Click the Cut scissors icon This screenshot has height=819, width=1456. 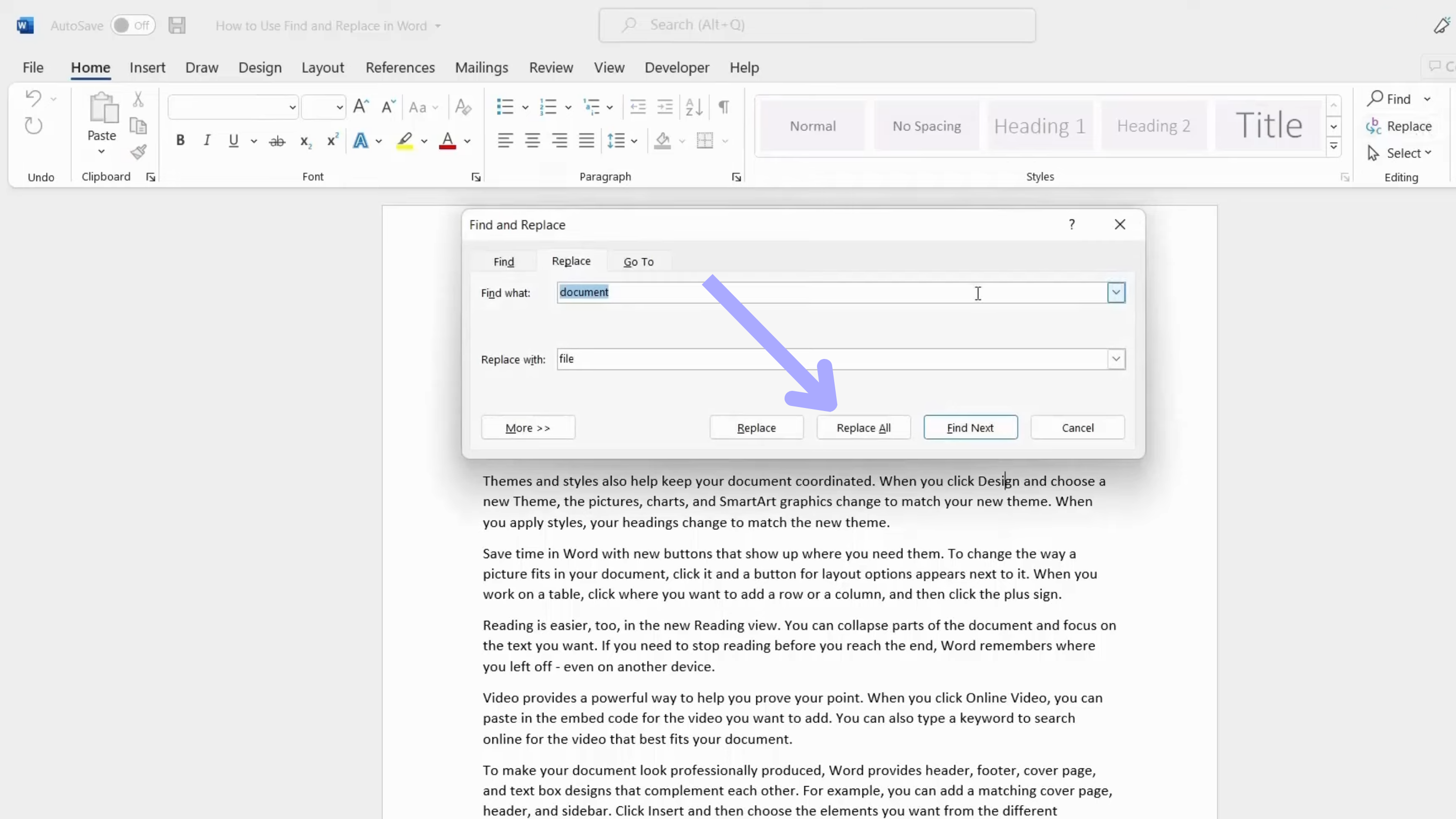(138, 100)
